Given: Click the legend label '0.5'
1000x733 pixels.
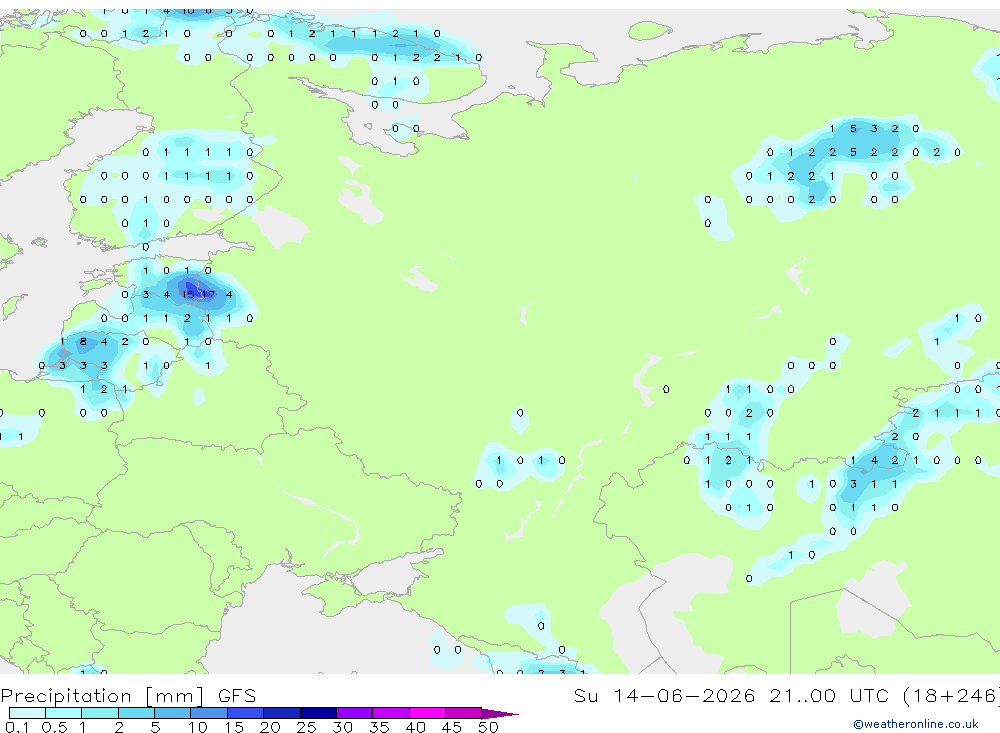Looking at the screenshot, I should point(54,727).
